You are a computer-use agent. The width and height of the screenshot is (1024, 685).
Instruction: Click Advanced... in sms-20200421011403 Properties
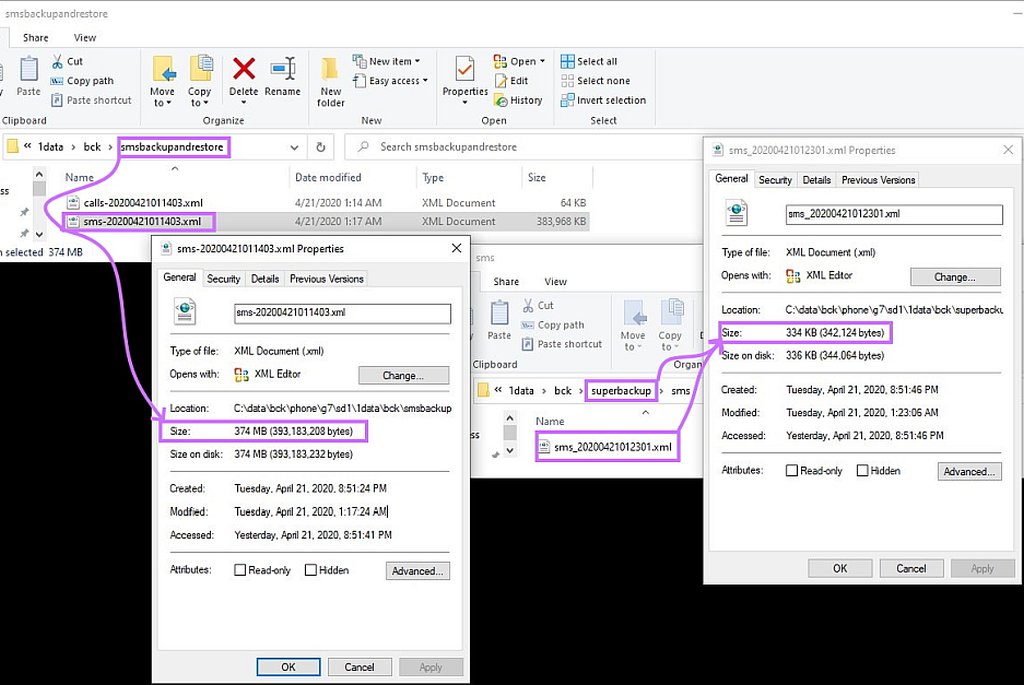417,571
